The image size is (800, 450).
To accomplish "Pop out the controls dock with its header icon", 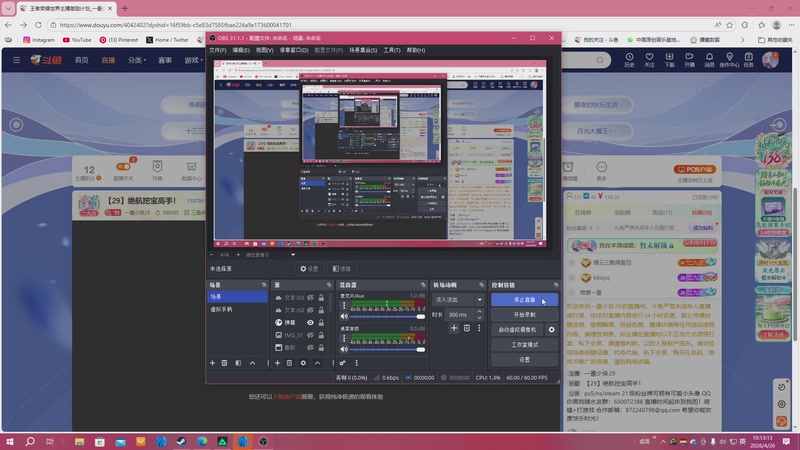I will tap(556, 285).
